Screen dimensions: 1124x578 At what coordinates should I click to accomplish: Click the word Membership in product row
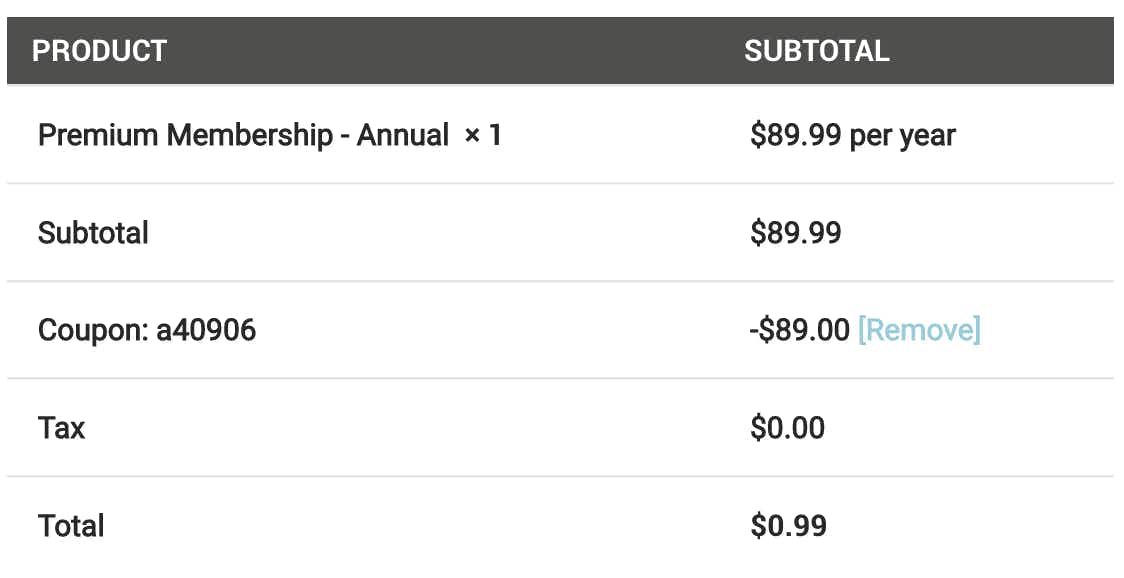249,135
